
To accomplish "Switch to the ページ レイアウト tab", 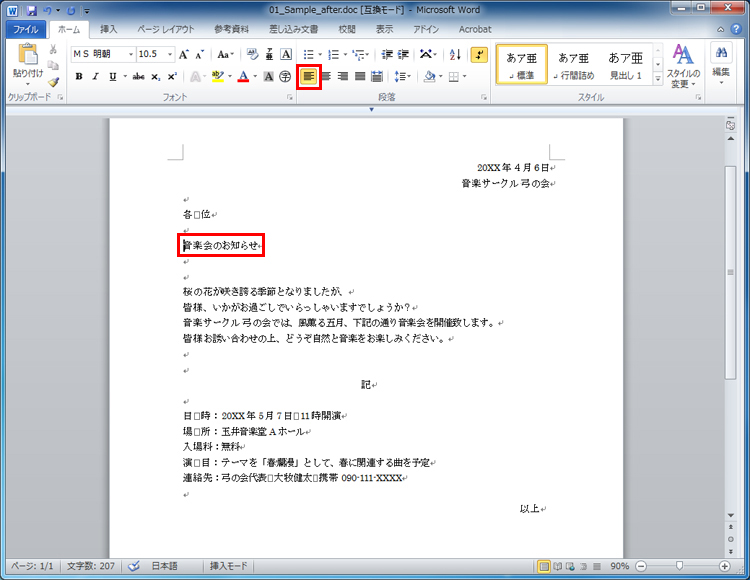I will (166, 29).
